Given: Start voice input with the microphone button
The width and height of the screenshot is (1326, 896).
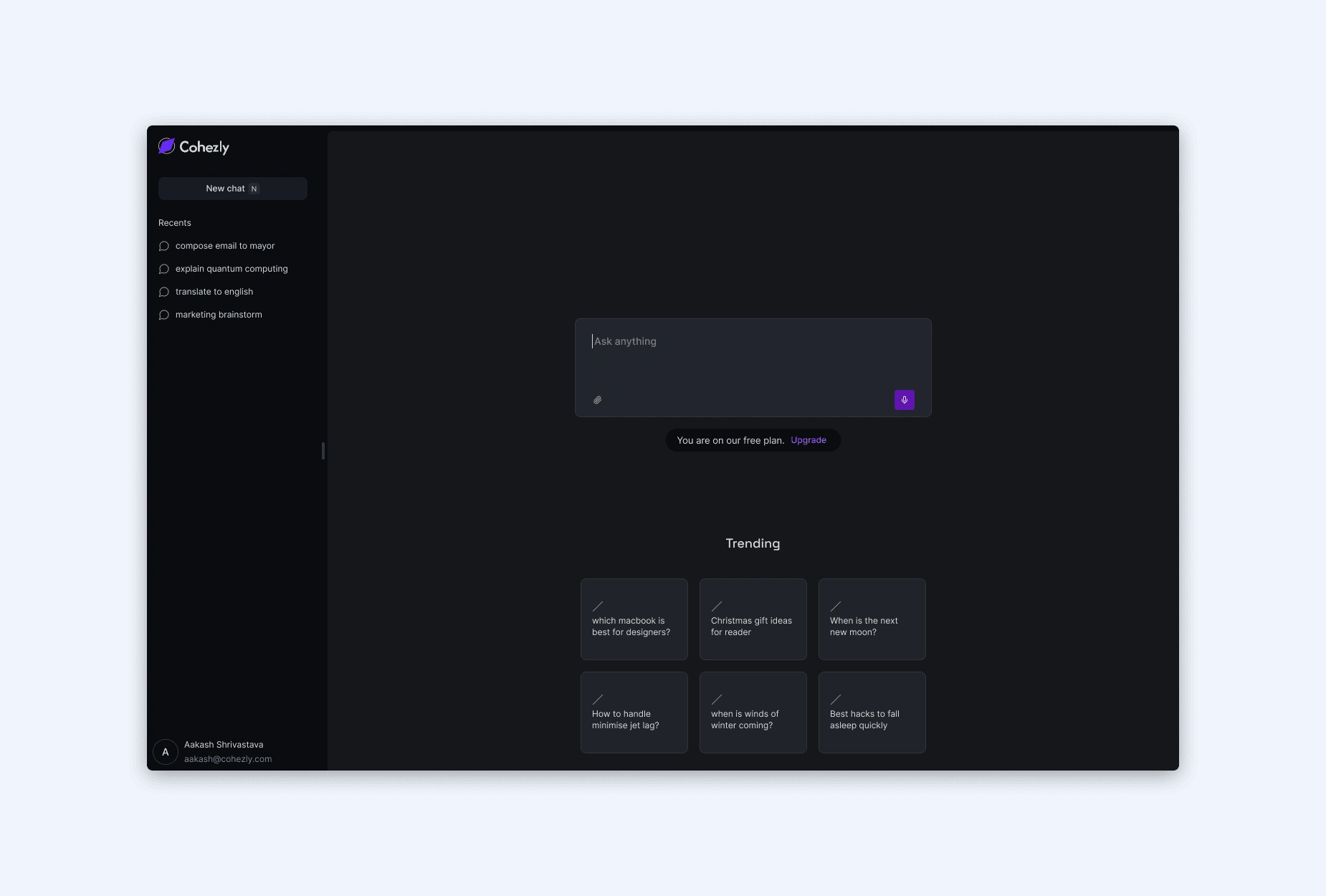Looking at the screenshot, I should click(905, 400).
